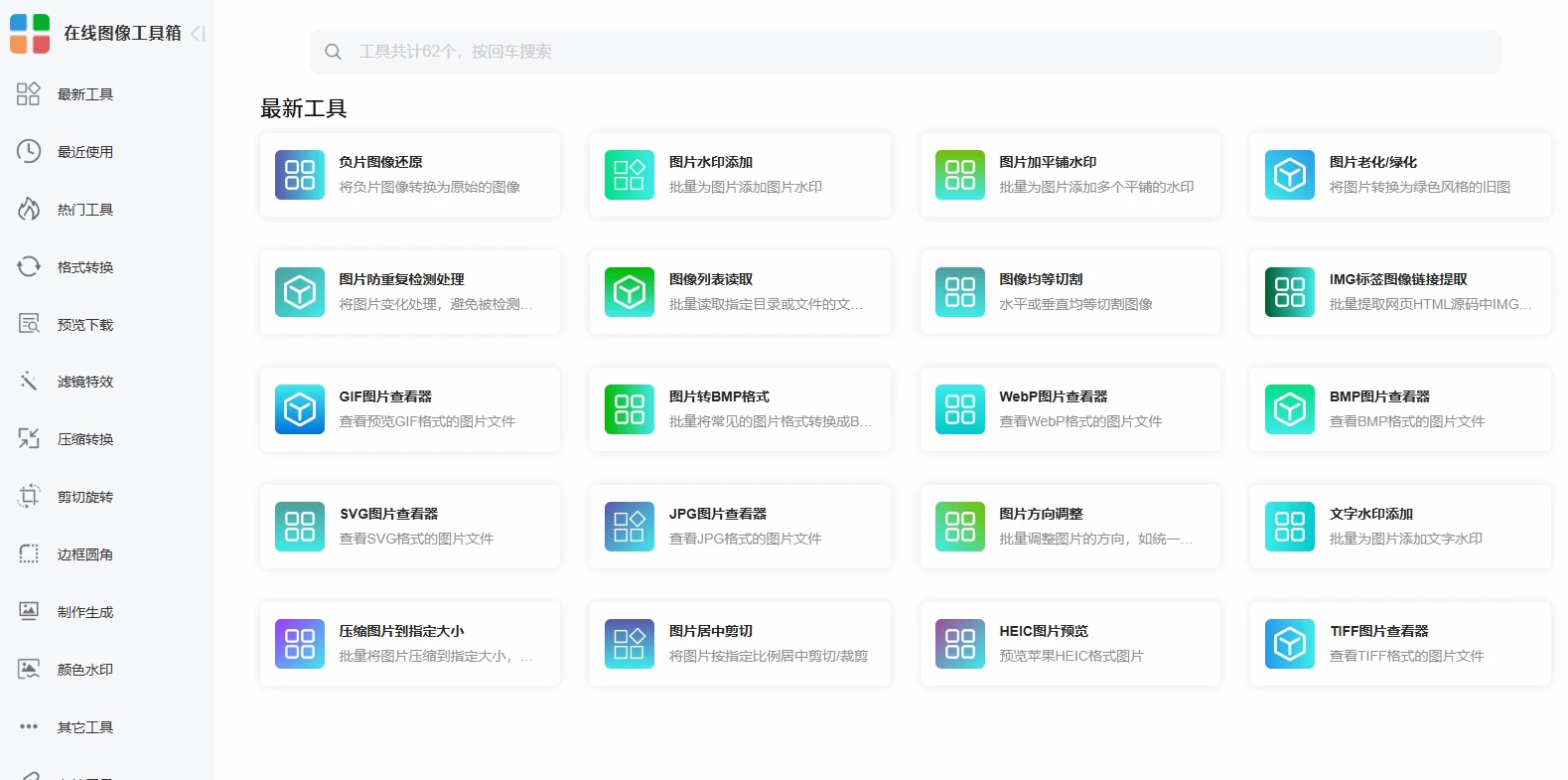Open the HEIC图片预览 tool icon

pyautogui.click(x=959, y=644)
